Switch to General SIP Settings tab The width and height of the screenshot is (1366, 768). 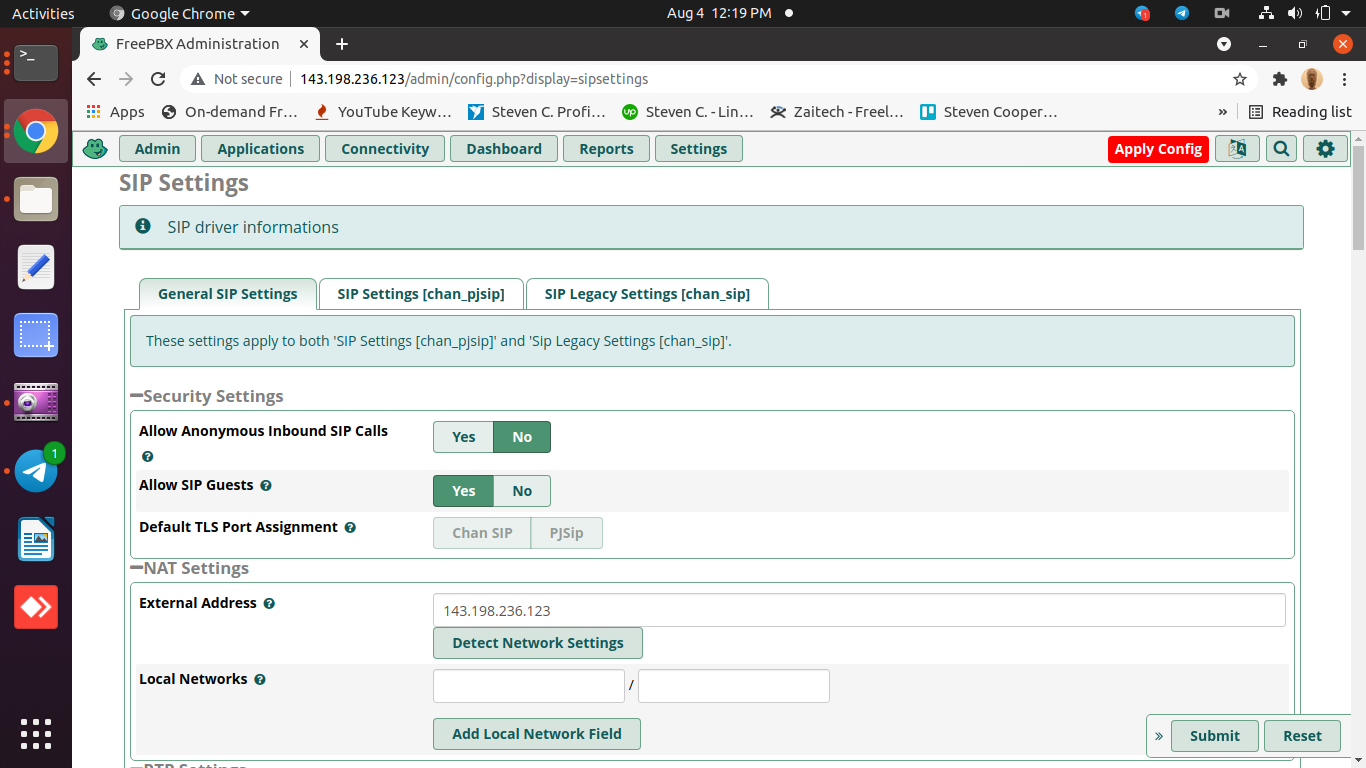click(x=227, y=294)
